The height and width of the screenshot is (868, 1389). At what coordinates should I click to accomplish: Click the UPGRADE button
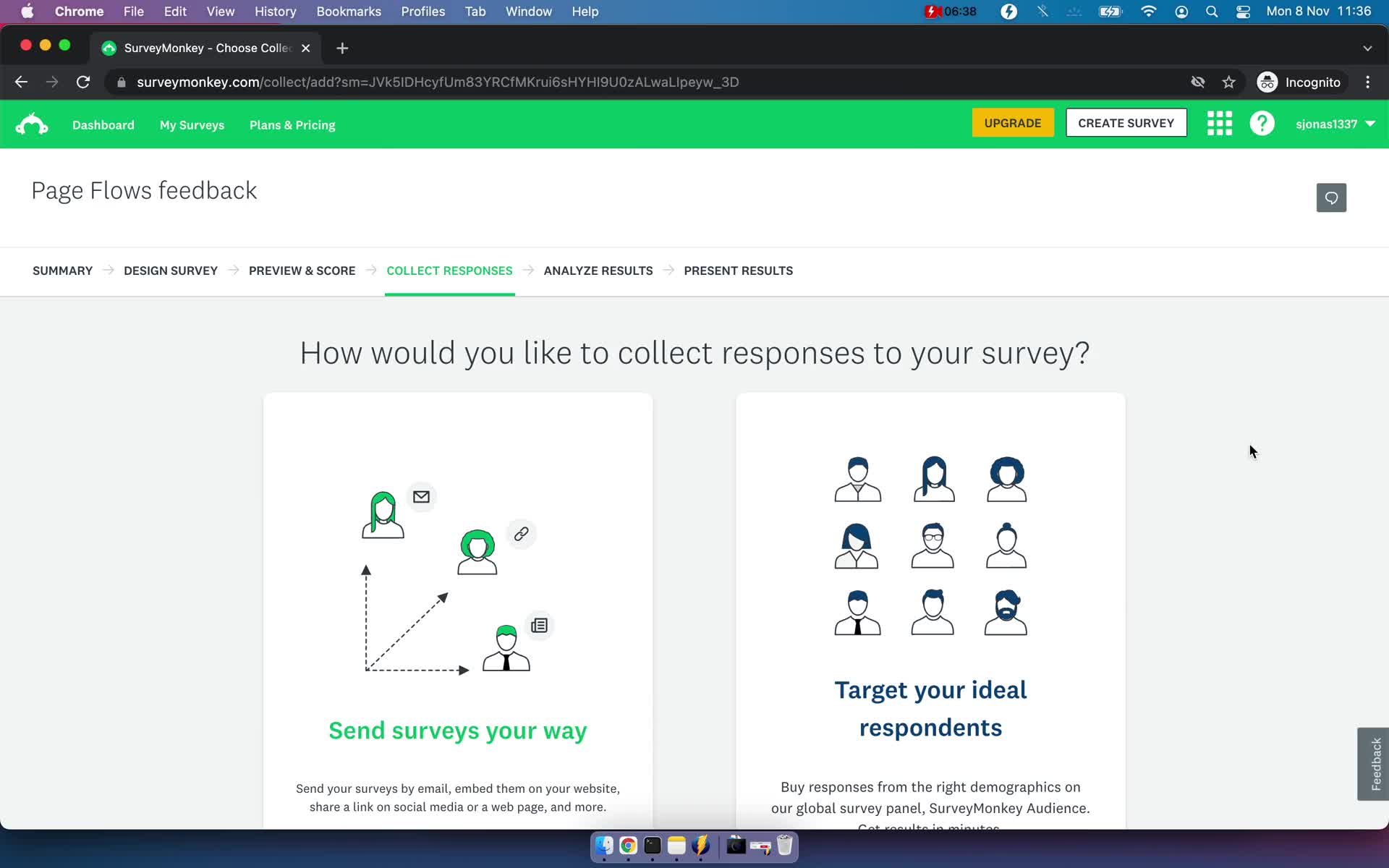point(1012,122)
